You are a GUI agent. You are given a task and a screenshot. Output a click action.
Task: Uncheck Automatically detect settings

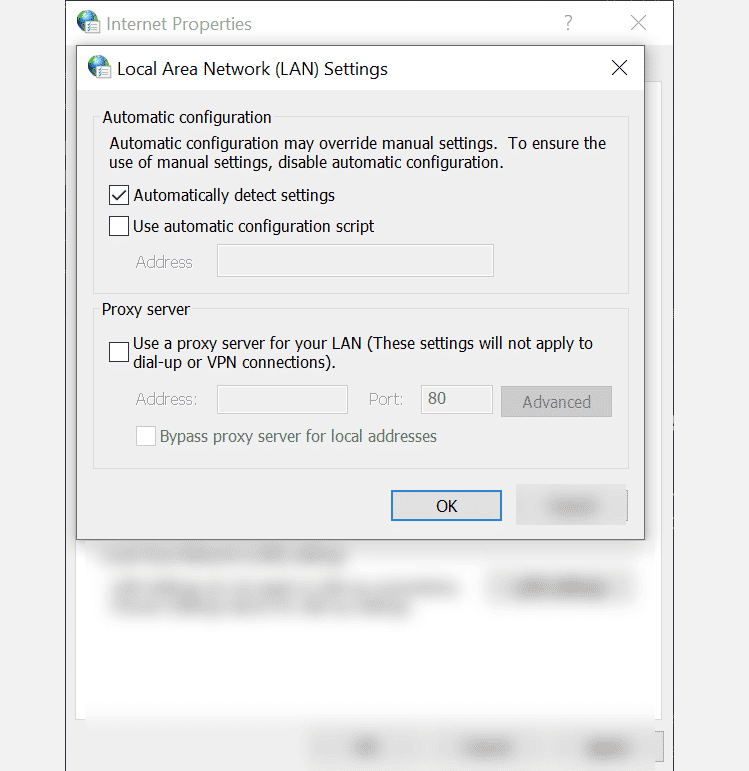tap(119, 195)
